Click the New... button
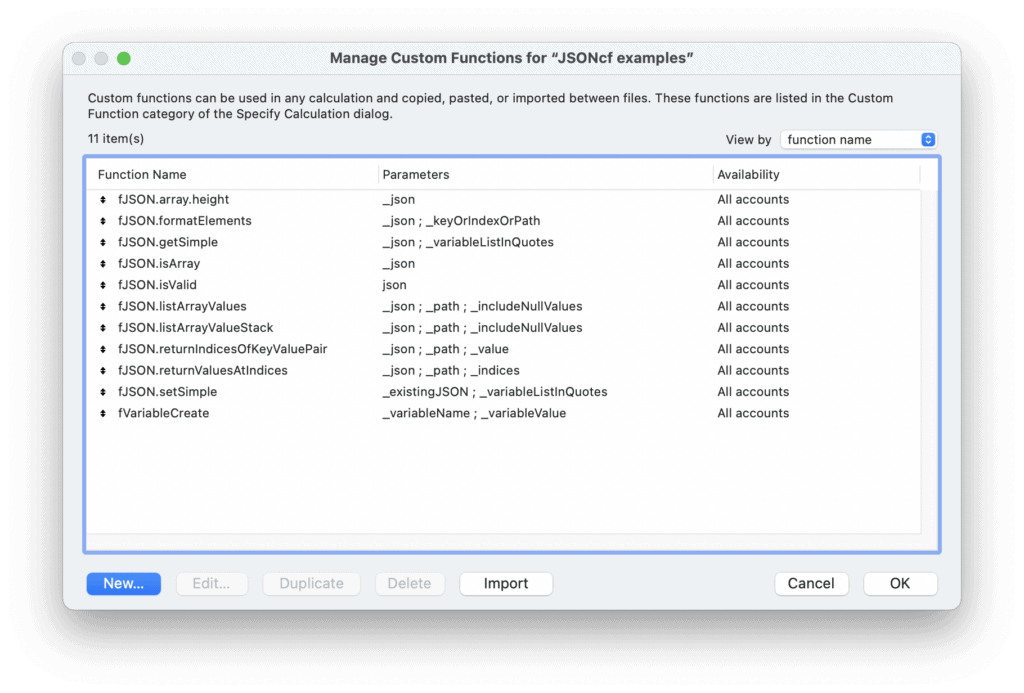Image resolution: width=1024 pixels, height=693 pixels. [x=123, y=583]
